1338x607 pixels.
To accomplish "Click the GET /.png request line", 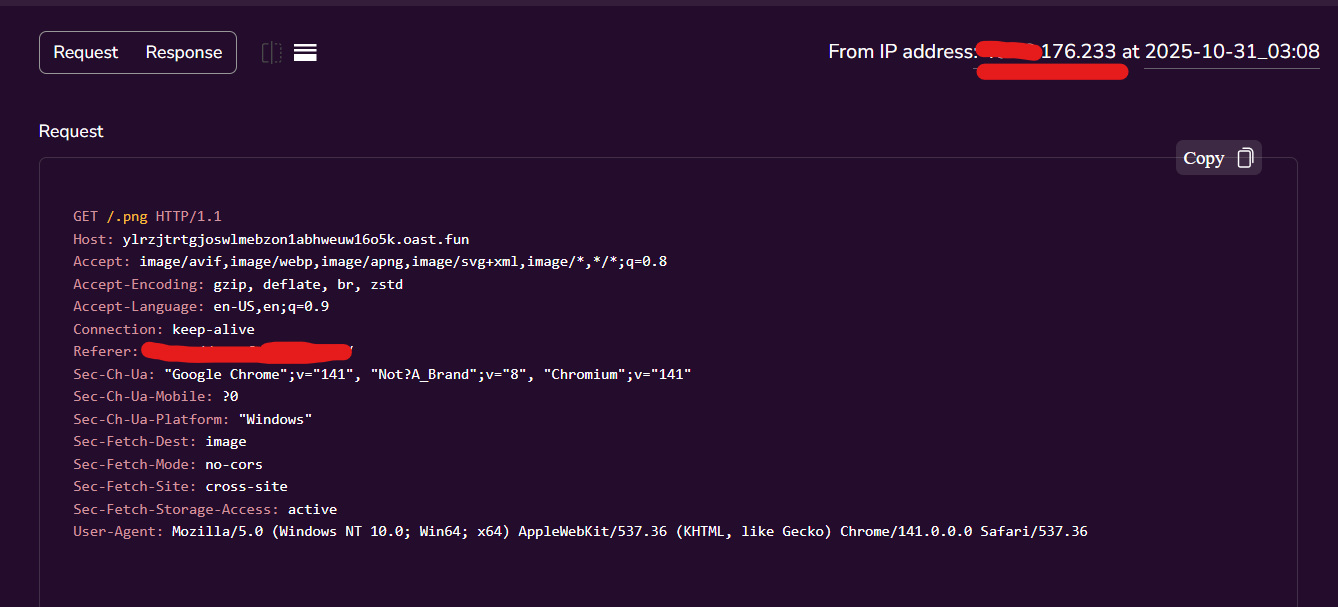I will 147,216.
